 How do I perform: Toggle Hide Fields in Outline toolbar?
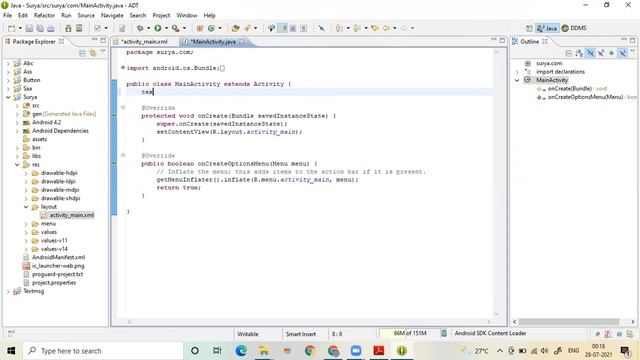tap(590, 53)
